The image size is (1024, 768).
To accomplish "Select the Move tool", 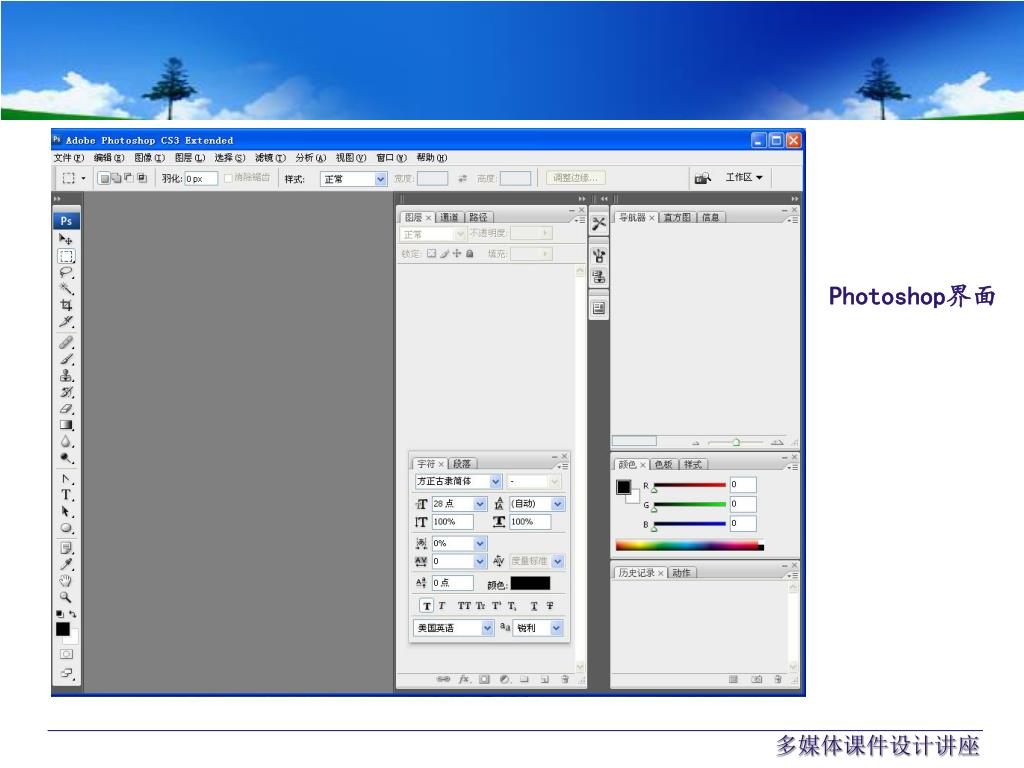I will pyautogui.click(x=66, y=239).
